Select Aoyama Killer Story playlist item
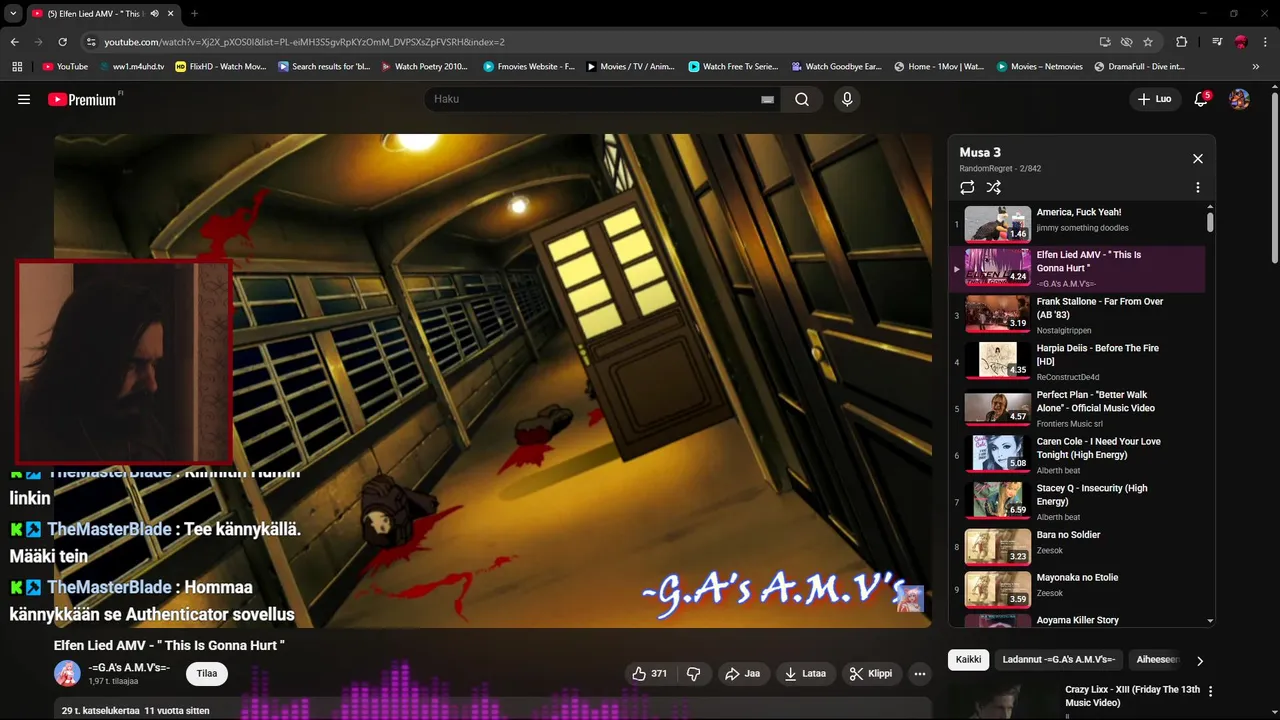1280x720 pixels. pos(1078,620)
